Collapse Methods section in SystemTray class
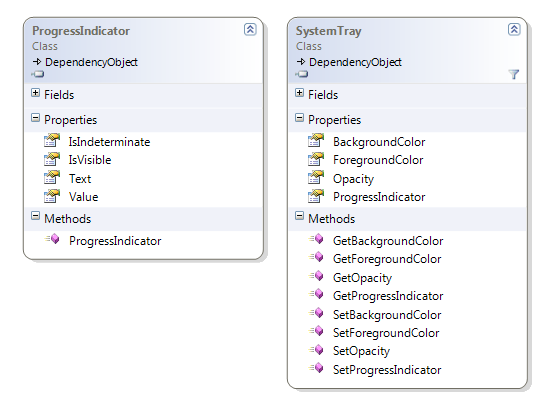The height and width of the screenshot is (405, 542). click(x=299, y=216)
